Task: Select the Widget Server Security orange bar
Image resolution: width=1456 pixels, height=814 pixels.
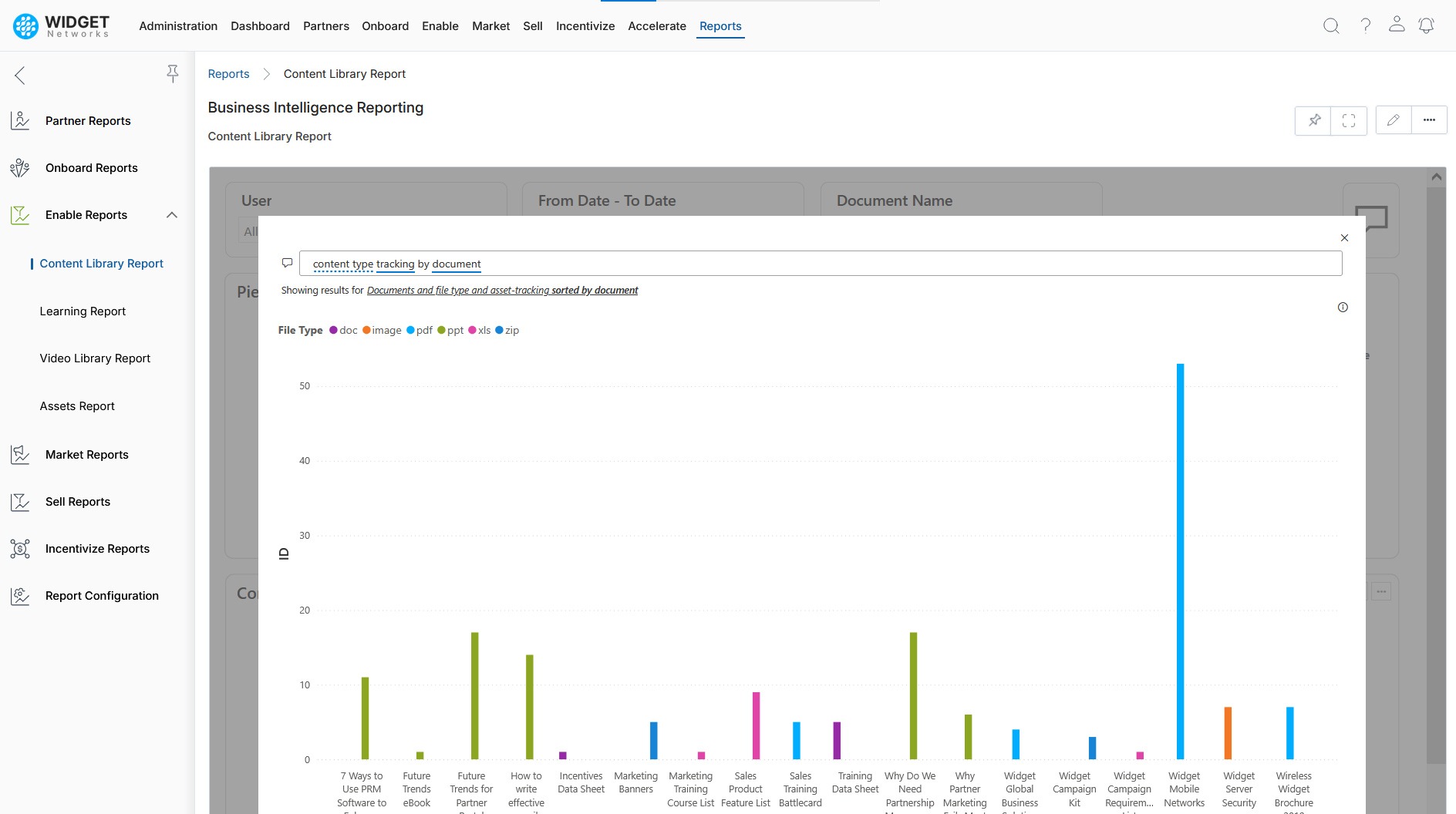Action: [x=1228, y=733]
